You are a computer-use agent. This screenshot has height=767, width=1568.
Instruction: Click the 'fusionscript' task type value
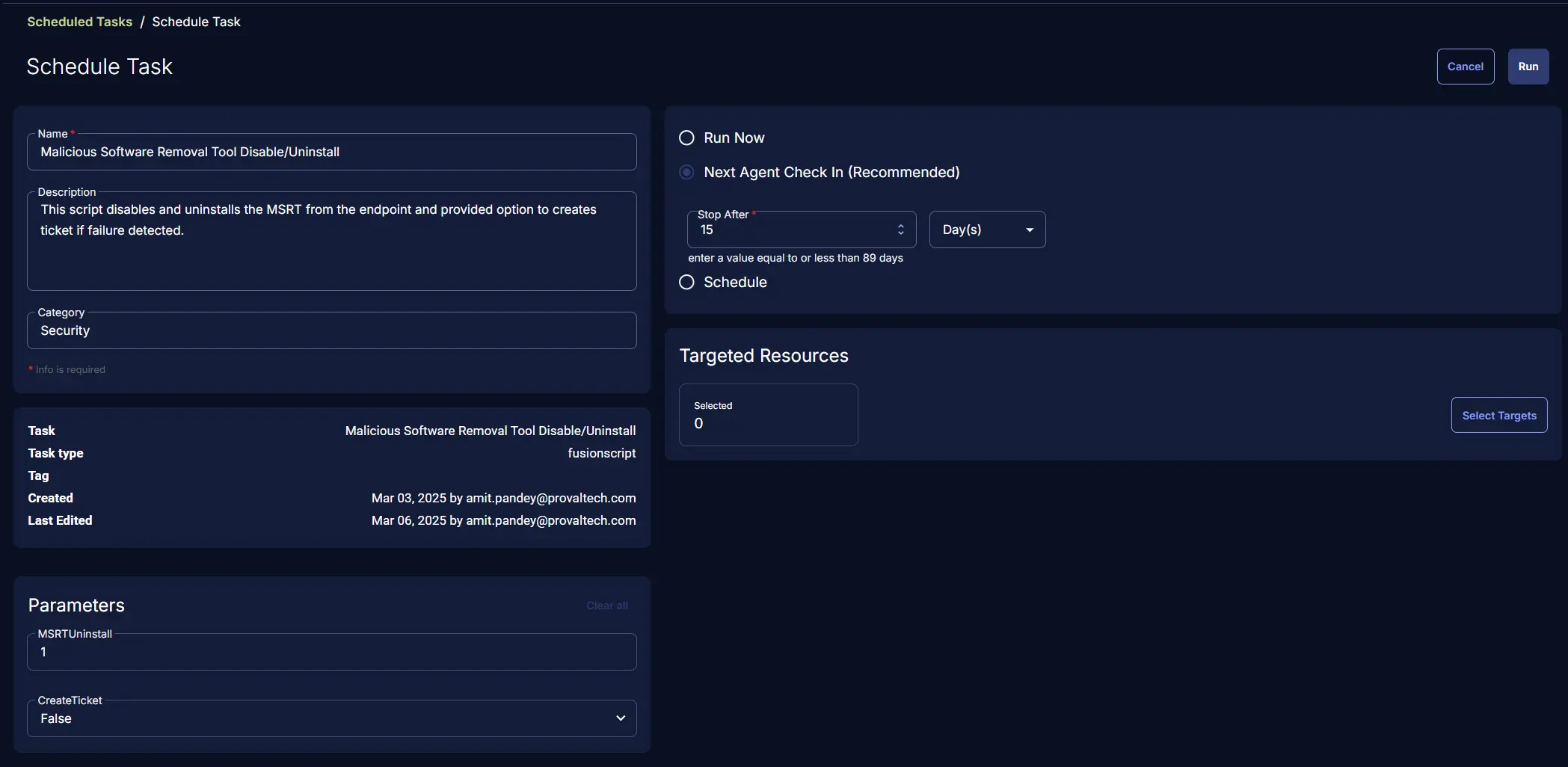pos(602,453)
